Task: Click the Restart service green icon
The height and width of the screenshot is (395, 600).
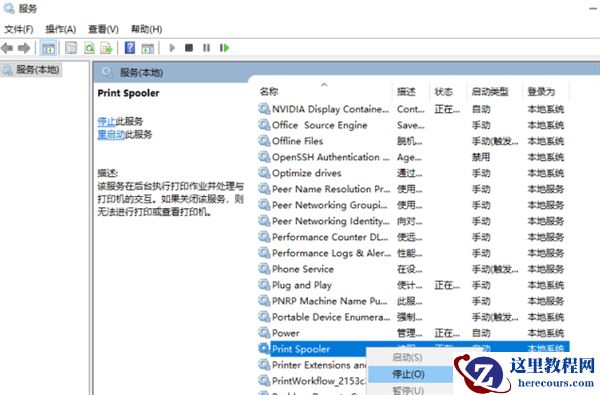Action: (224, 48)
